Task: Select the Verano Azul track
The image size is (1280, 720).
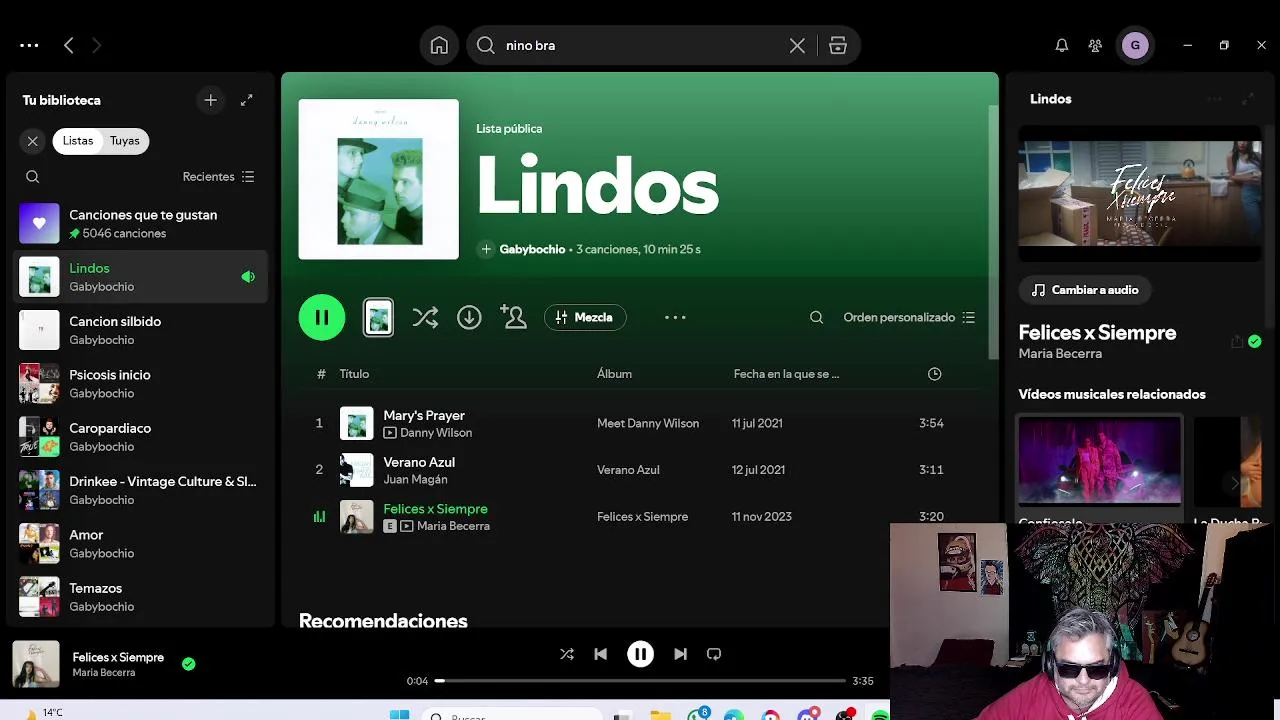Action: coord(640,470)
